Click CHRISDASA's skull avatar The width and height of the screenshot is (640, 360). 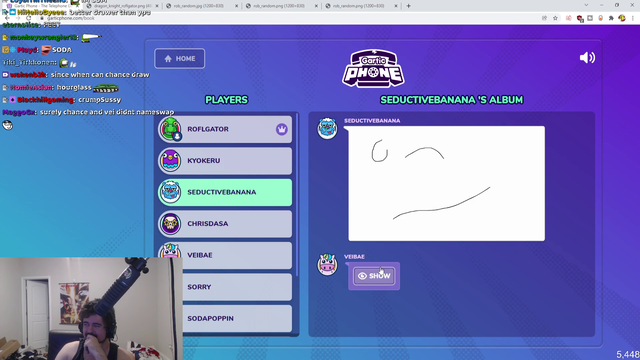(x=170, y=224)
